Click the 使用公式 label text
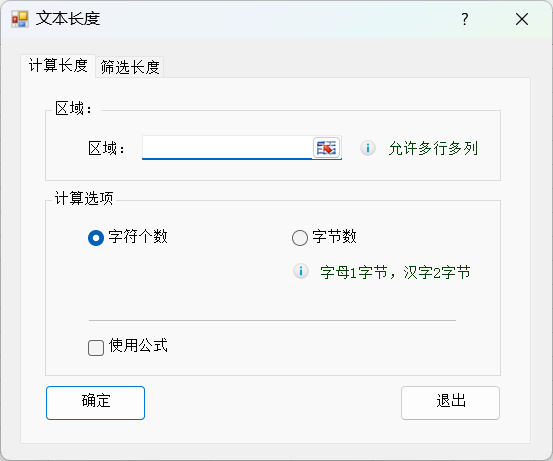Image resolution: width=553 pixels, height=461 pixels. point(138,345)
